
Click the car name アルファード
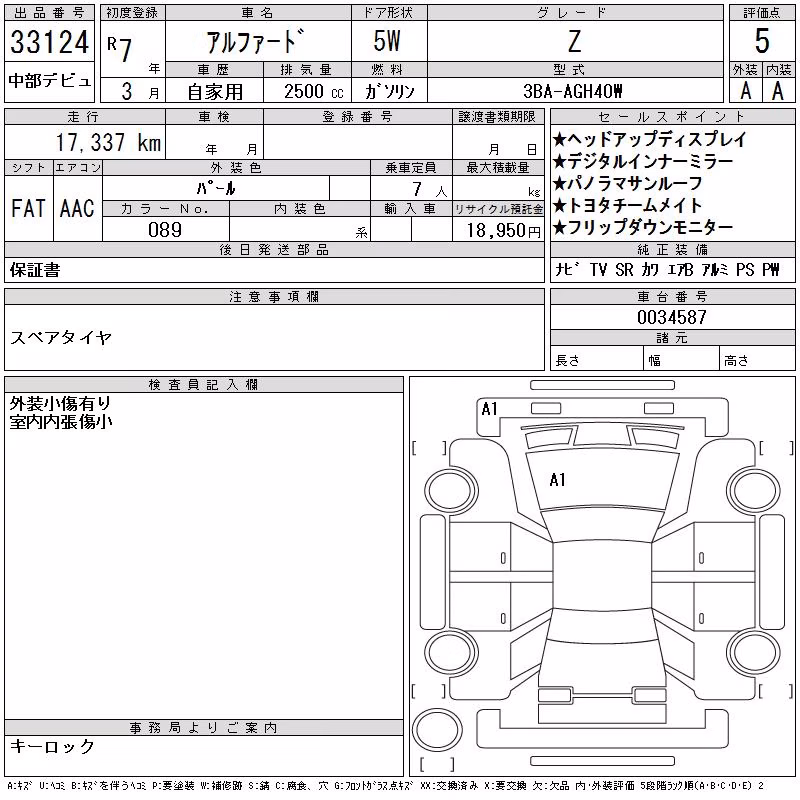(256, 41)
